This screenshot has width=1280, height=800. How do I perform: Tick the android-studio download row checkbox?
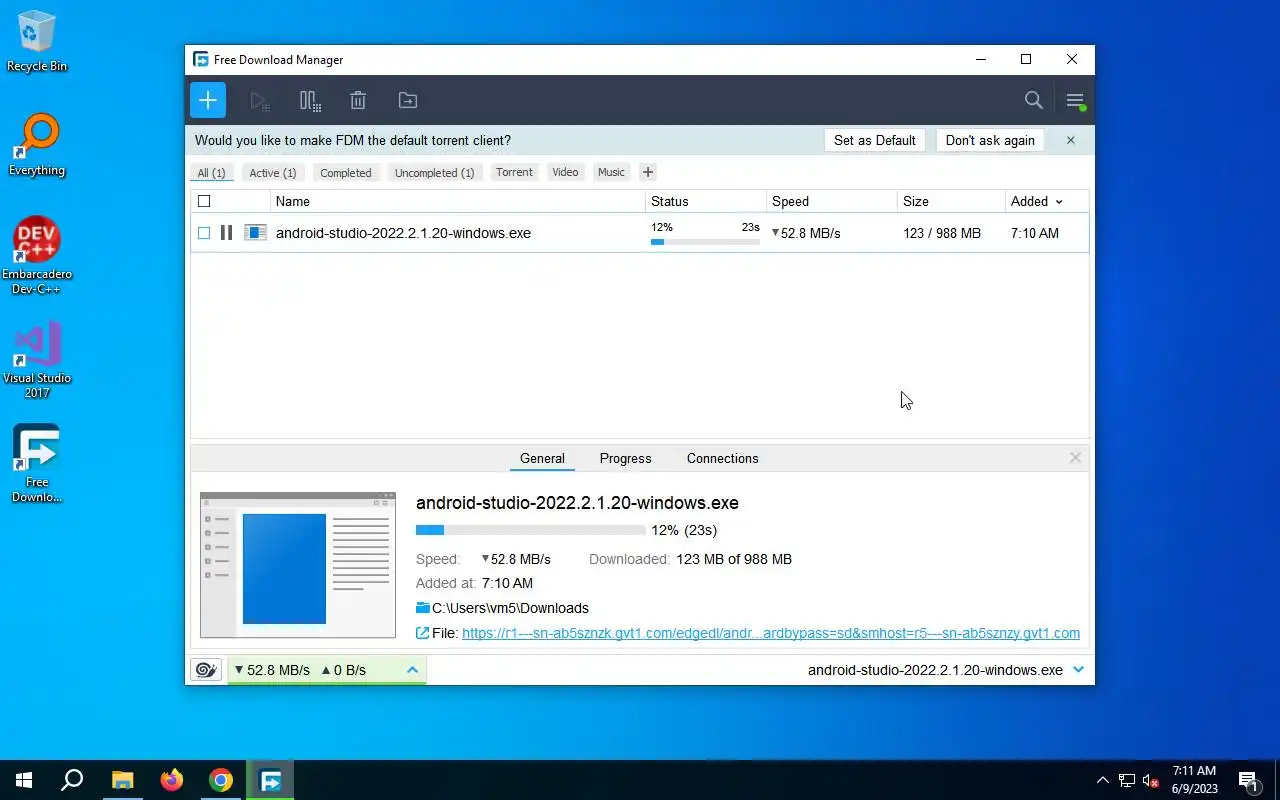204,233
